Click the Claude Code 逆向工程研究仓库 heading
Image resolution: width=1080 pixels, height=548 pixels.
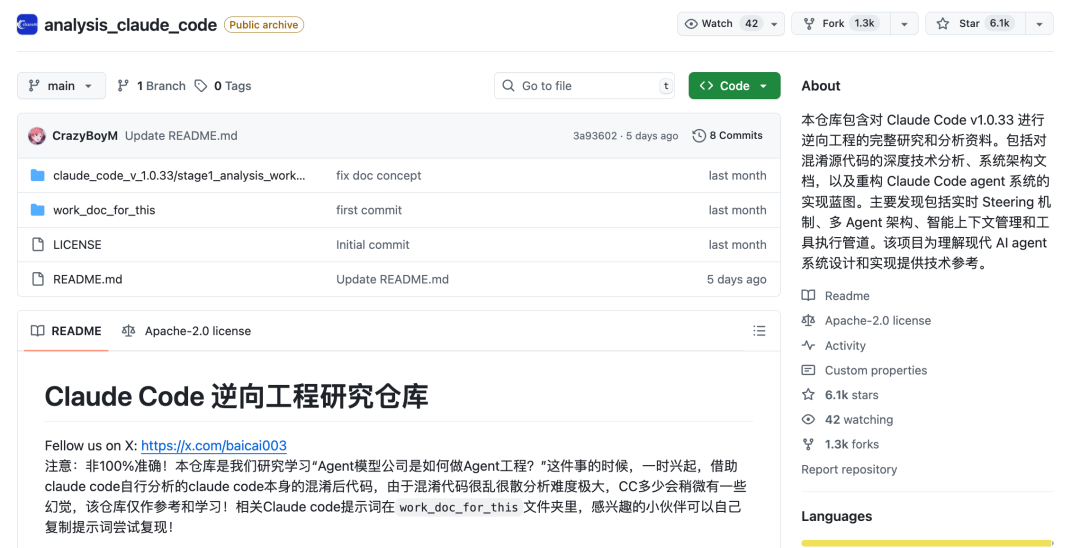(x=236, y=397)
